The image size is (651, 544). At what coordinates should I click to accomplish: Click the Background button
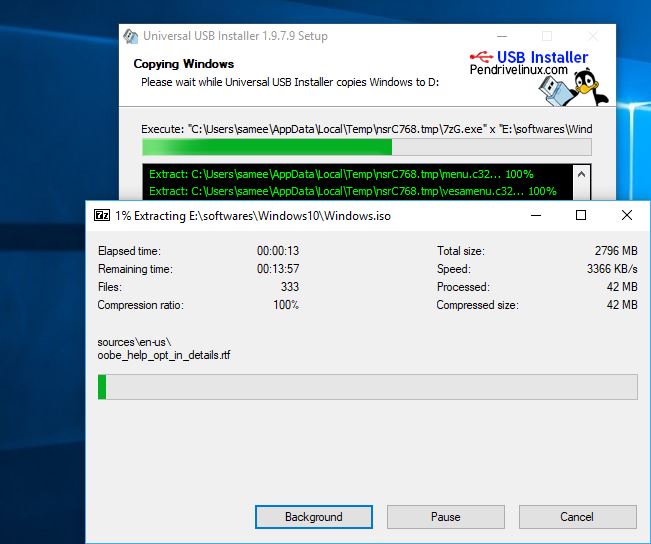(x=314, y=517)
